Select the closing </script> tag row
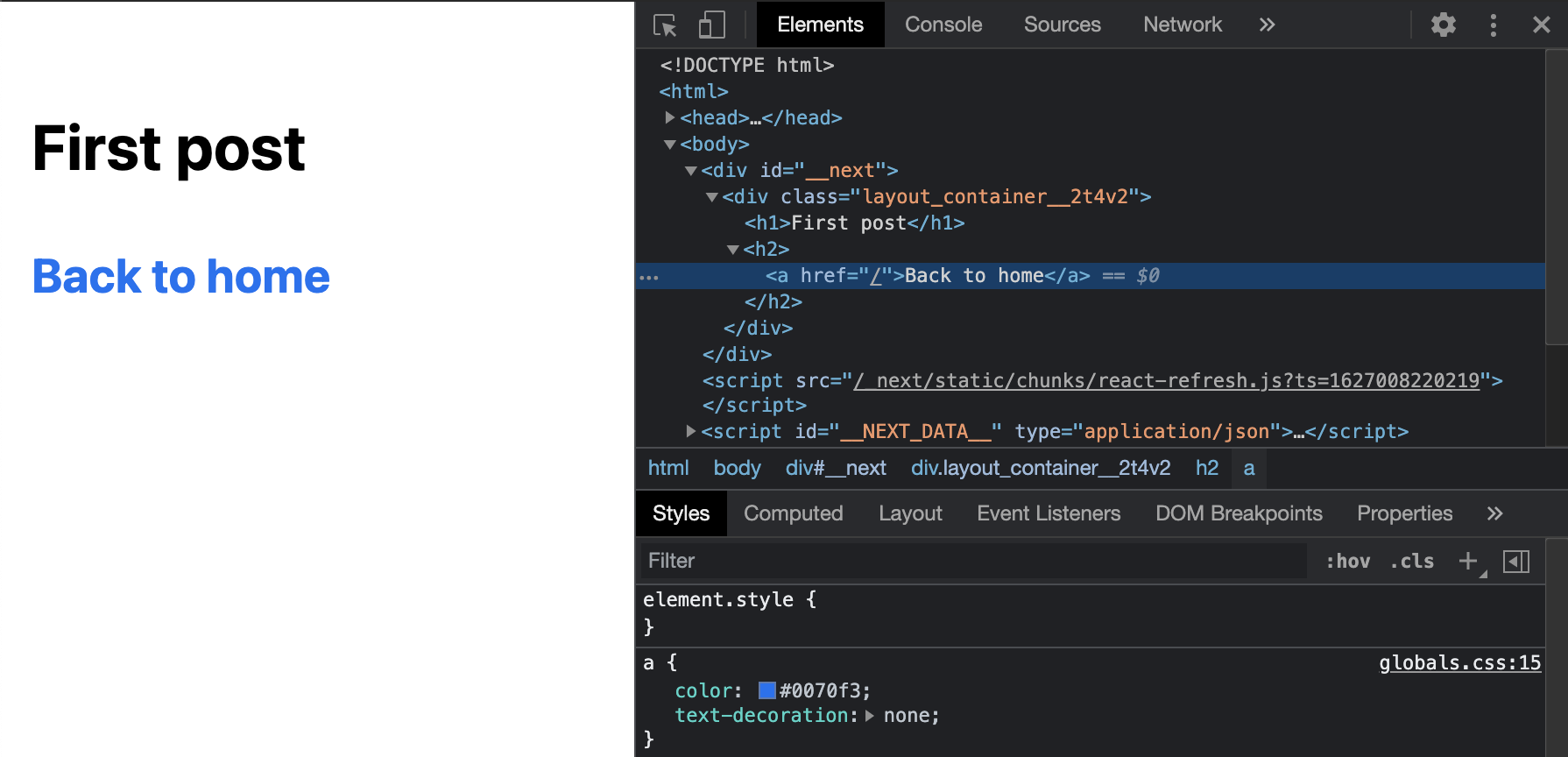This screenshot has height=757, width=1568. pos(754,405)
